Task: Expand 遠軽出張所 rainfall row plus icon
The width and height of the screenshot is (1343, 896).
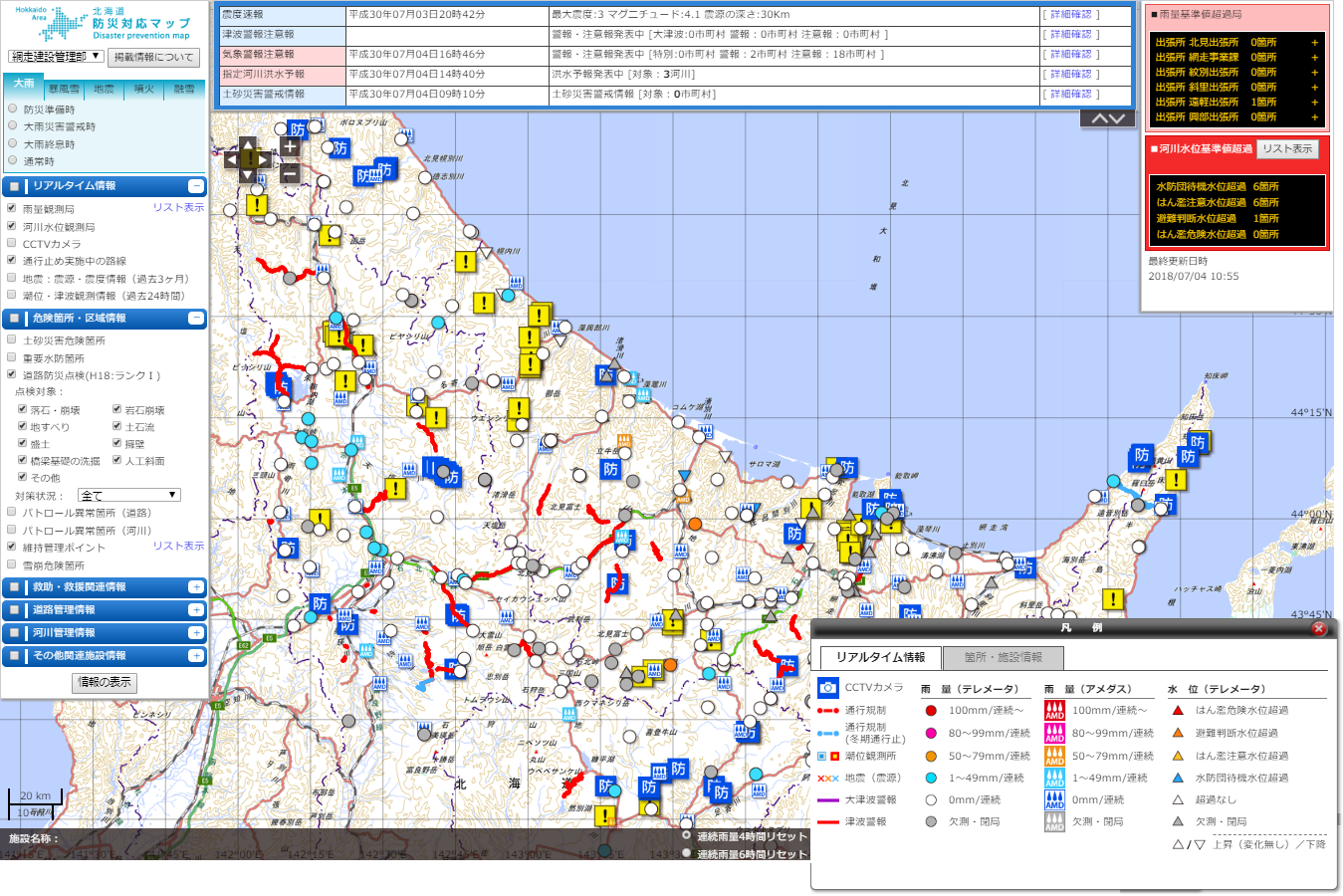Action: [x=1314, y=103]
